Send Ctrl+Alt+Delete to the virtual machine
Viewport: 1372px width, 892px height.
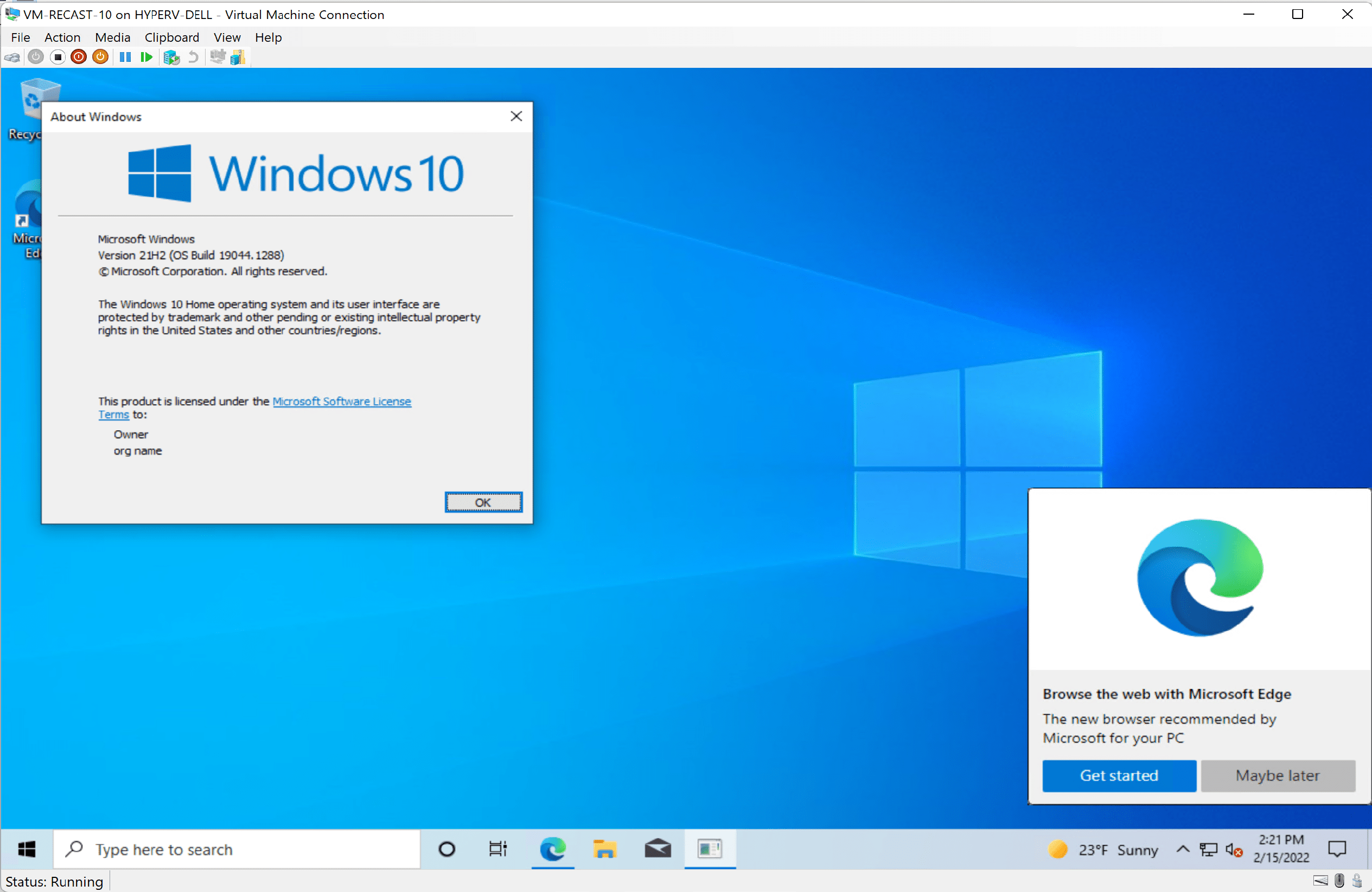pos(11,56)
